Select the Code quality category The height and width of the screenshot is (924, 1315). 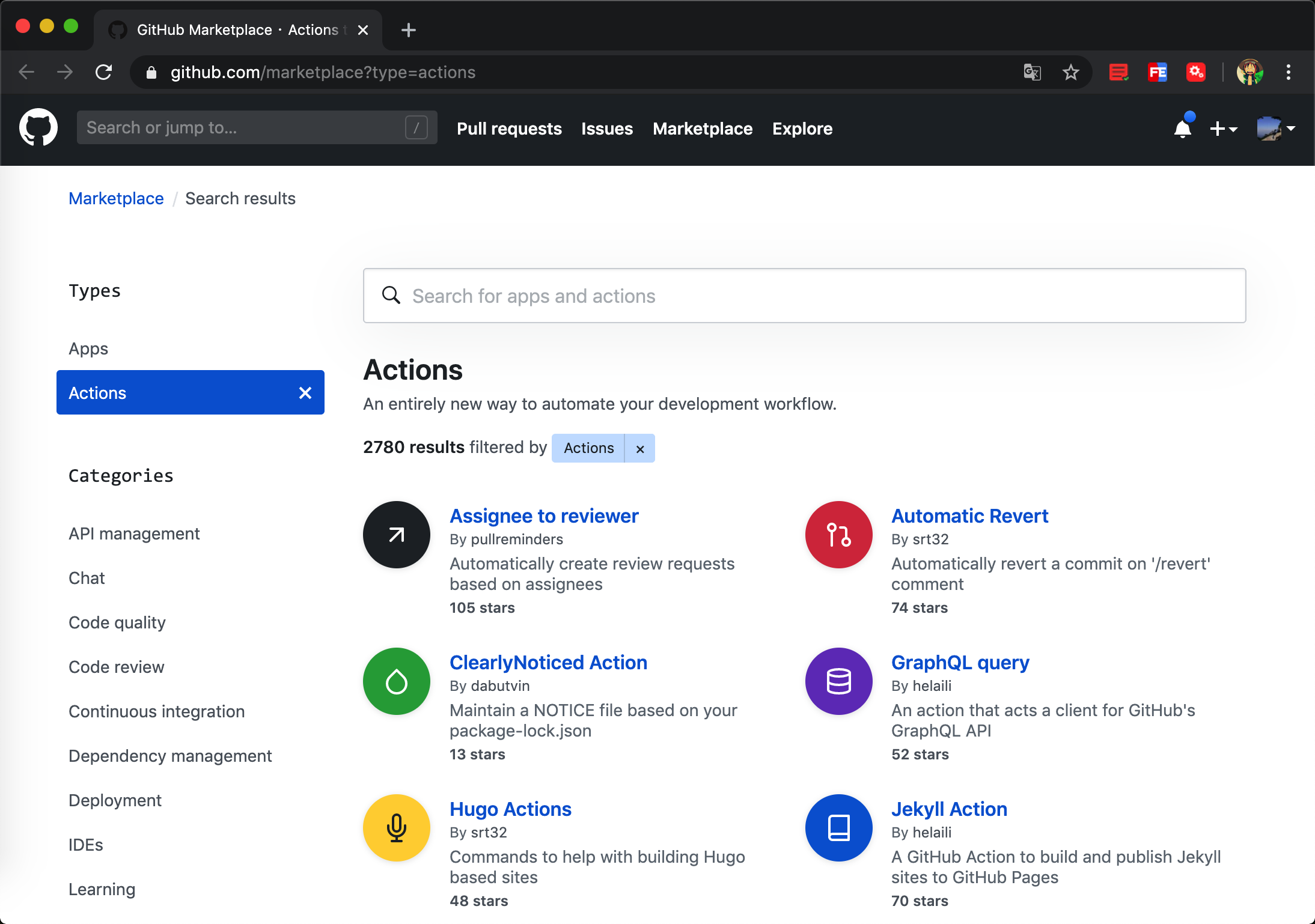(117, 622)
